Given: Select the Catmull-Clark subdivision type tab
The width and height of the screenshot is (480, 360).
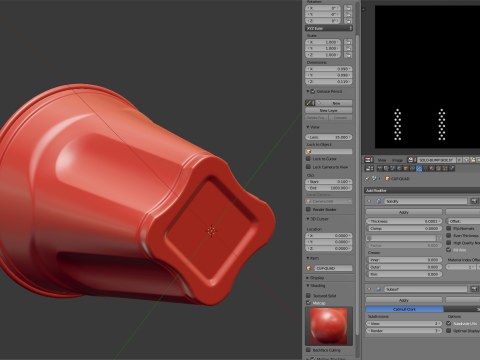Looking at the screenshot, I should coord(405,309).
